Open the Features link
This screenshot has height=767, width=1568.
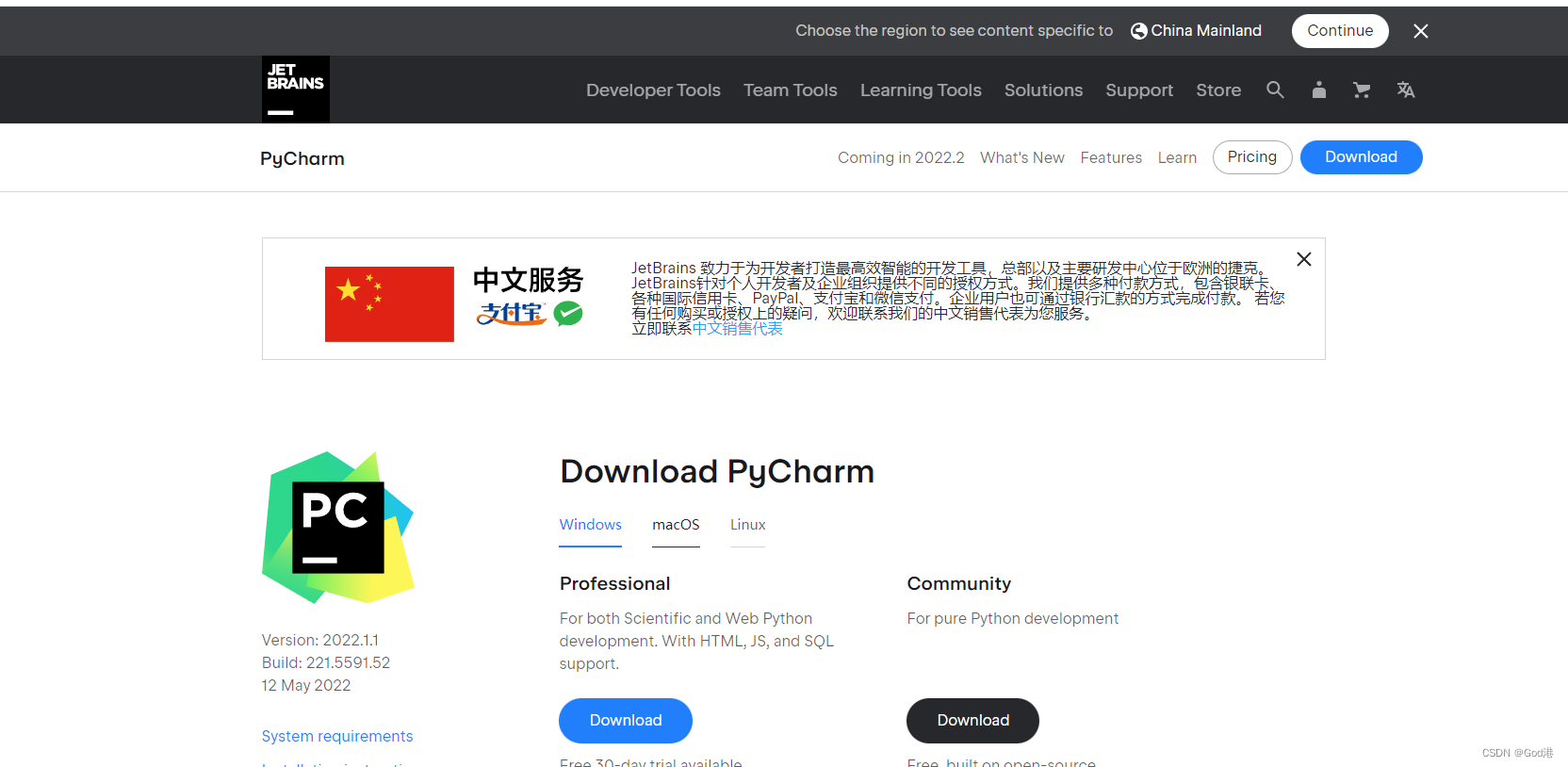pos(1111,157)
